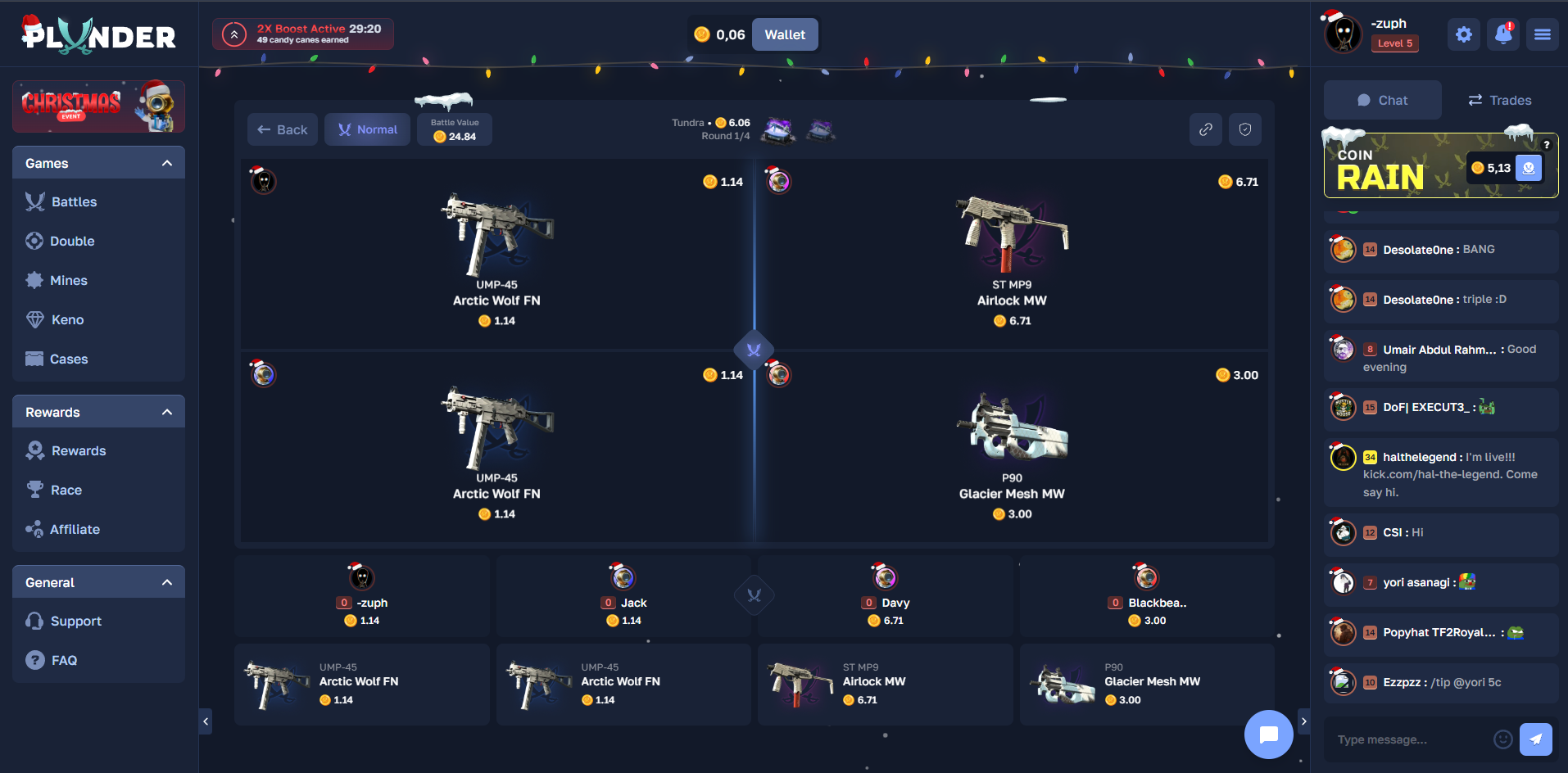Join the Coin Rain via the rain icon
Screen dimensions: 1568x773
tap(1529, 167)
